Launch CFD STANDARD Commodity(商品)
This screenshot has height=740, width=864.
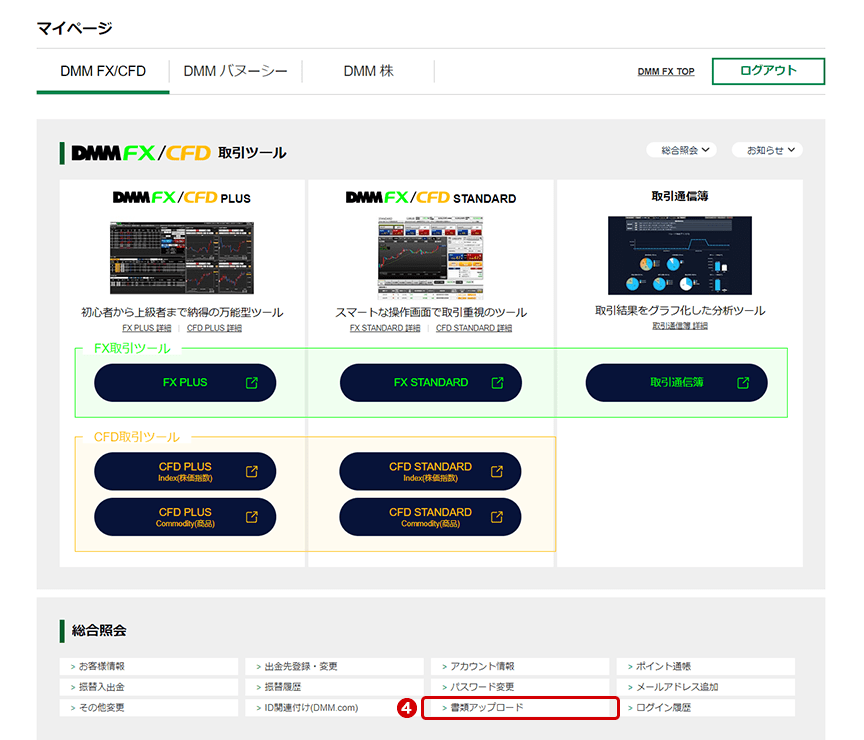(430, 517)
